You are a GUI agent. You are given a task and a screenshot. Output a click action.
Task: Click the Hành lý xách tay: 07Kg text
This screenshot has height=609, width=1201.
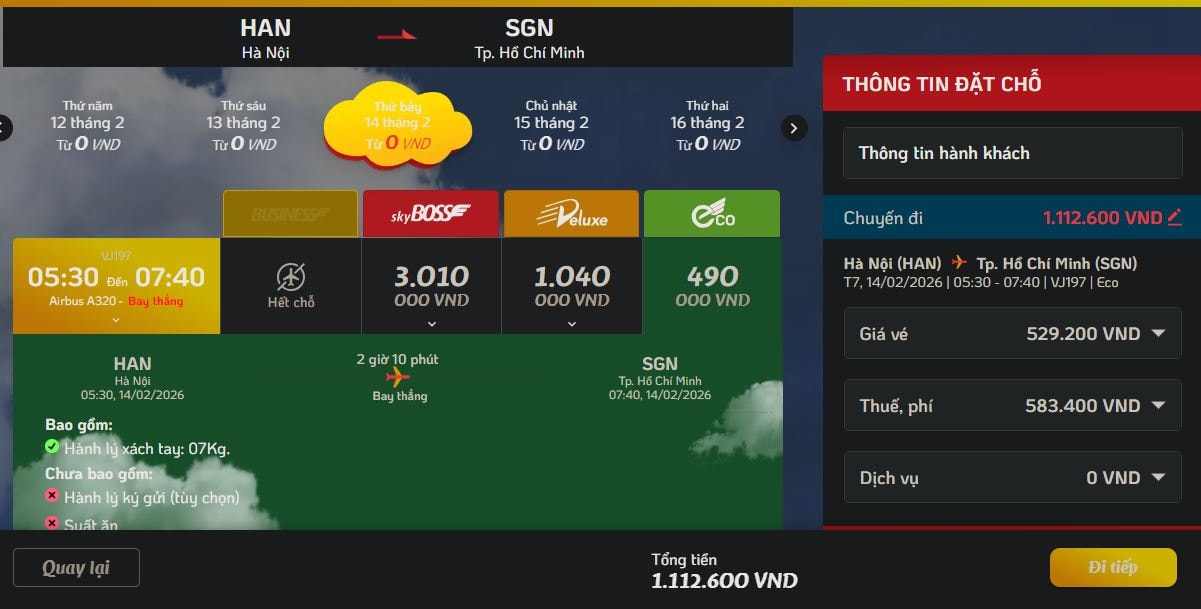147,448
